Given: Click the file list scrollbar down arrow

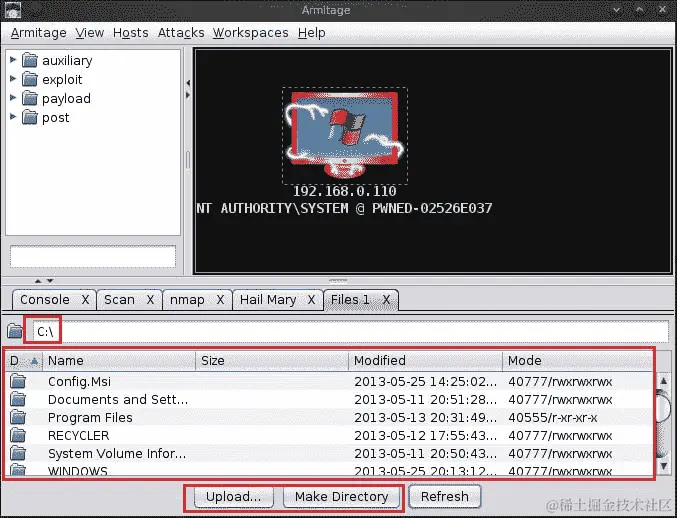Looking at the screenshot, I should point(664,465).
